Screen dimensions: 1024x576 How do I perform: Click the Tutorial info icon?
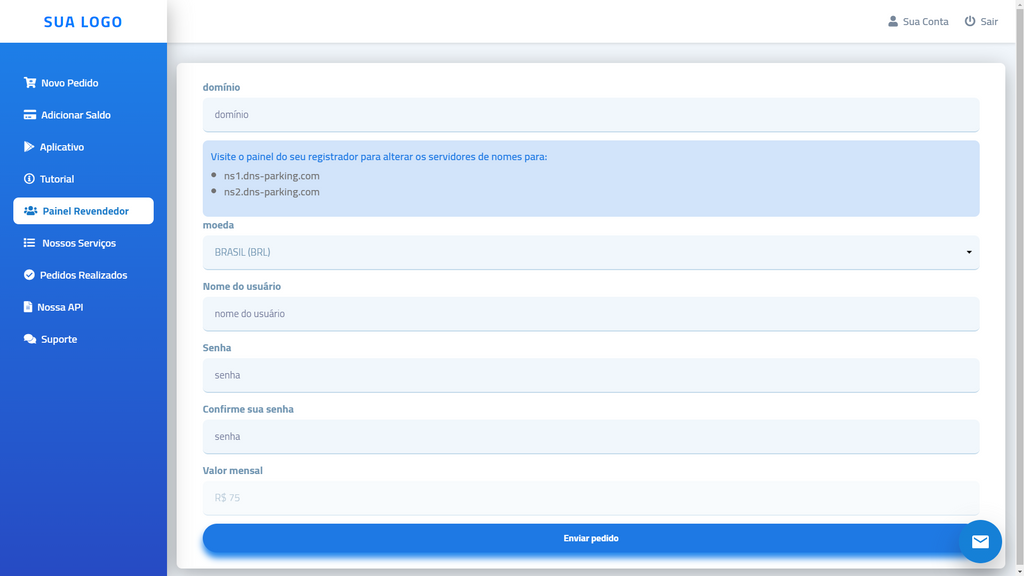tap(29, 178)
